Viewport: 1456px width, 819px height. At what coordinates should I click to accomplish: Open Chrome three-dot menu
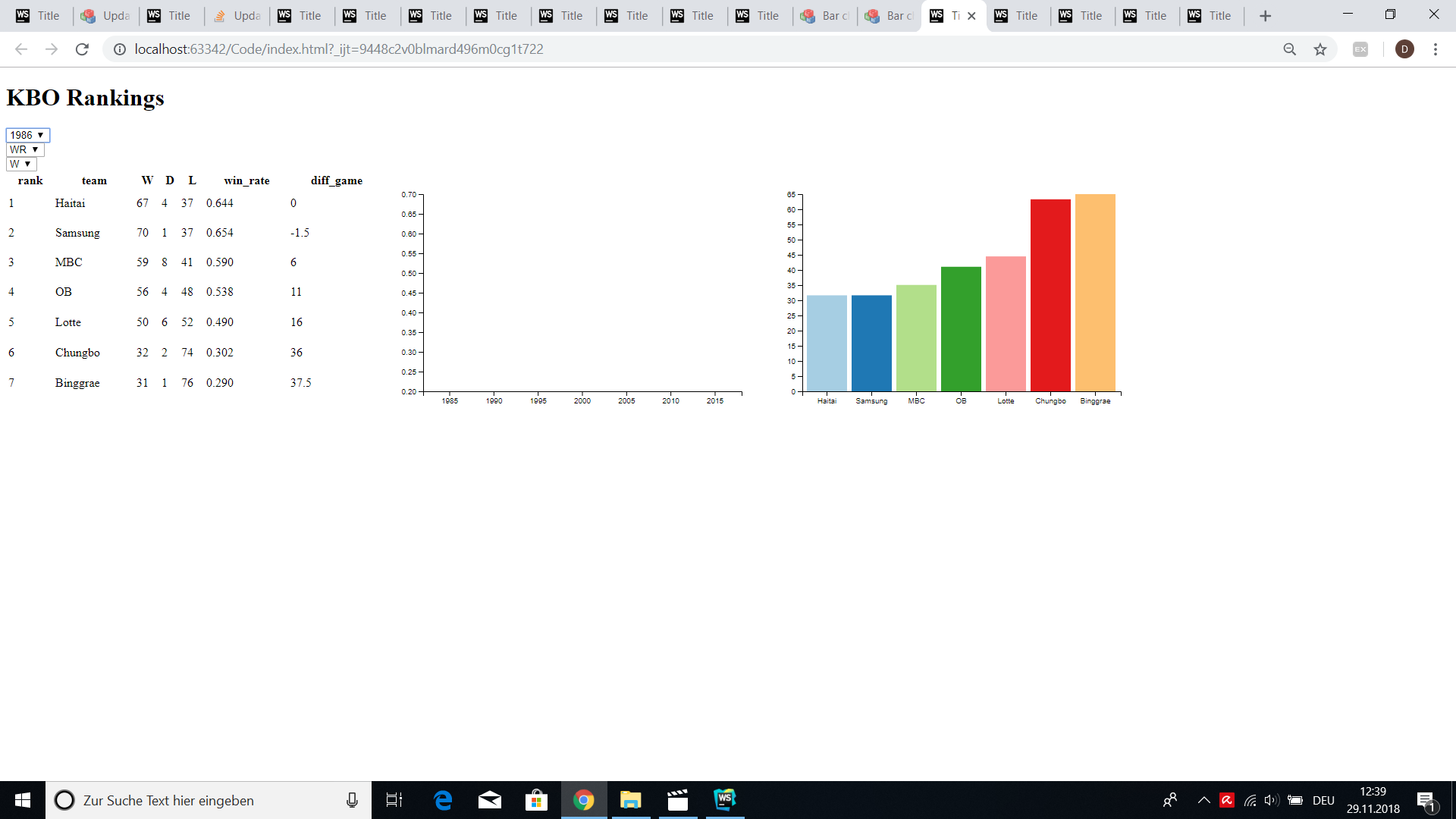point(1436,49)
